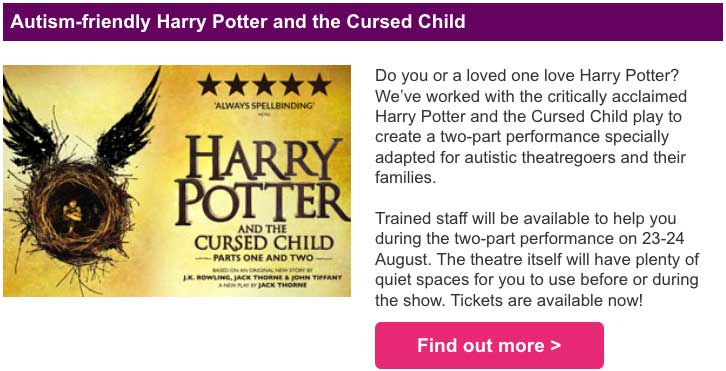726x371 pixels.
Task: Click the 'Trained staff will be available' paragraph
Action: point(537,259)
